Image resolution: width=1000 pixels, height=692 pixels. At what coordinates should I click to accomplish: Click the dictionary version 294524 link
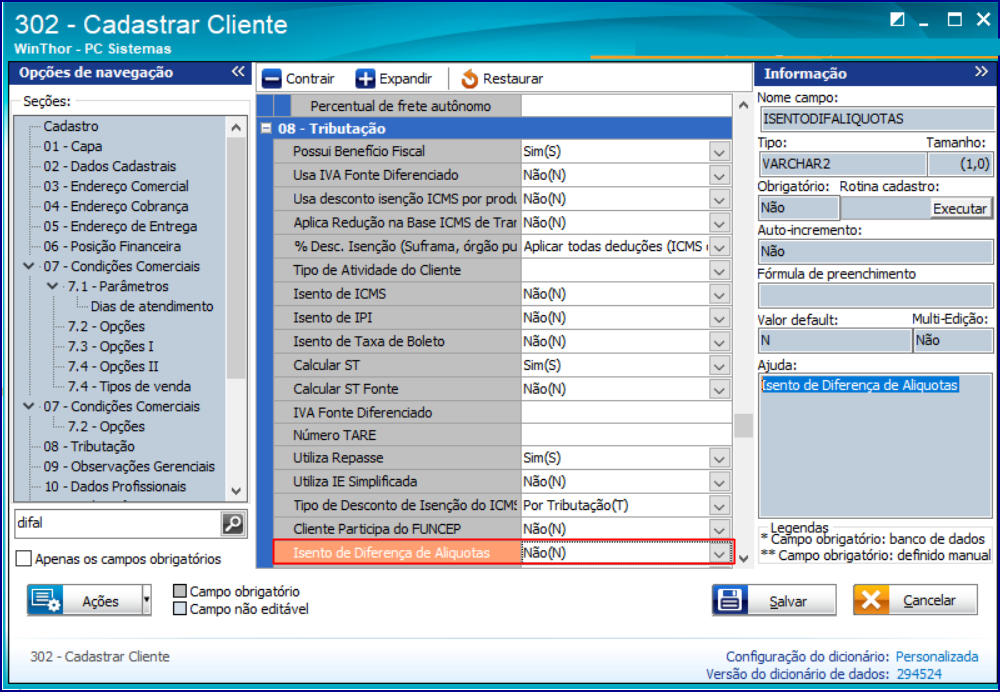(x=919, y=674)
